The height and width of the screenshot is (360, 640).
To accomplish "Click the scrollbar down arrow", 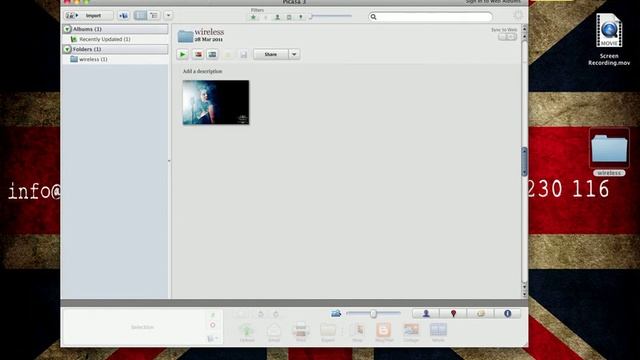I will (x=524, y=294).
